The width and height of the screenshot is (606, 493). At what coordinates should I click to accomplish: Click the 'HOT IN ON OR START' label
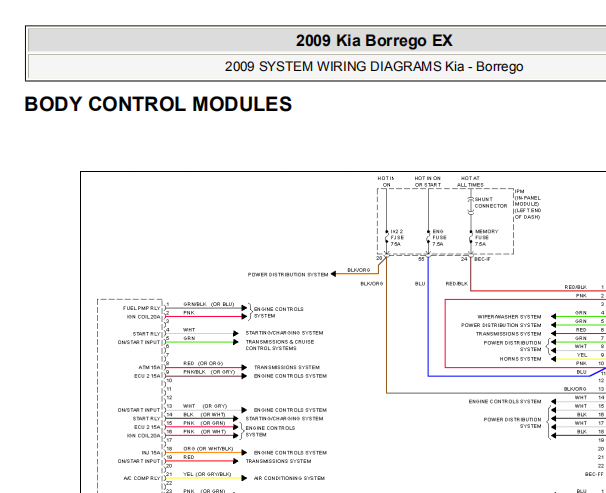click(x=427, y=182)
